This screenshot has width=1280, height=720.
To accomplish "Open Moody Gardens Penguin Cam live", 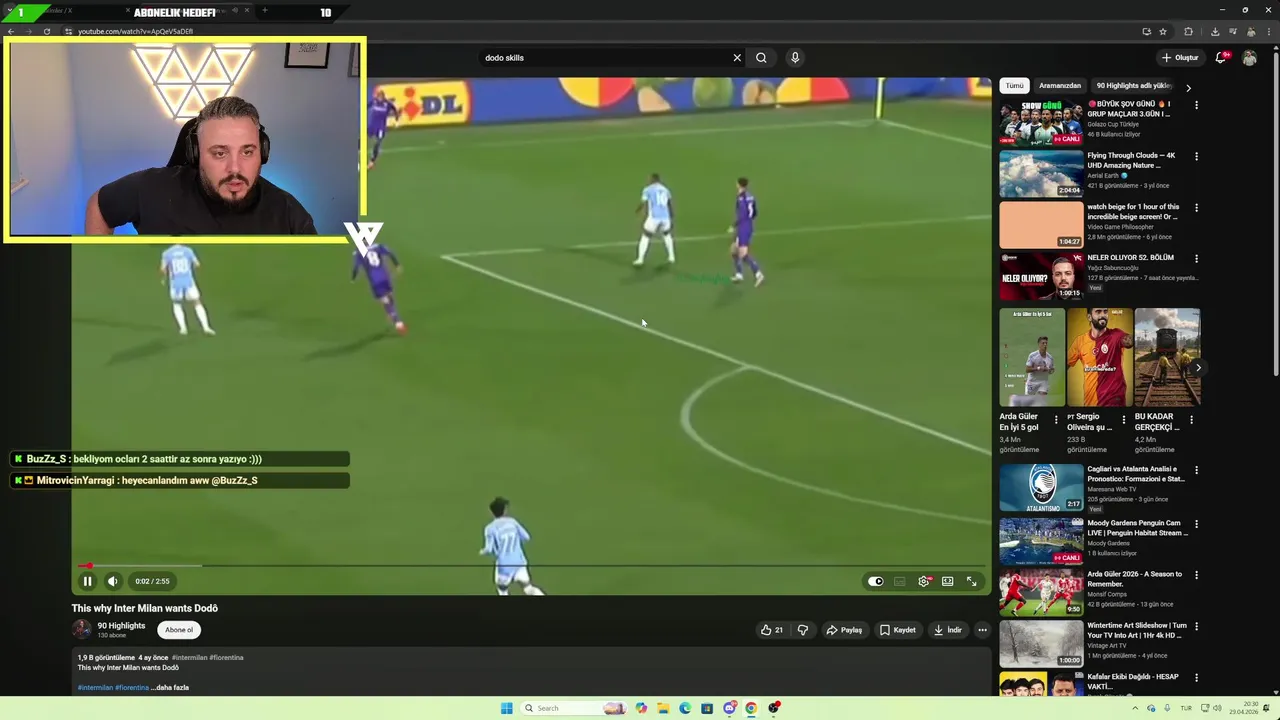I will click(1041, 541).
